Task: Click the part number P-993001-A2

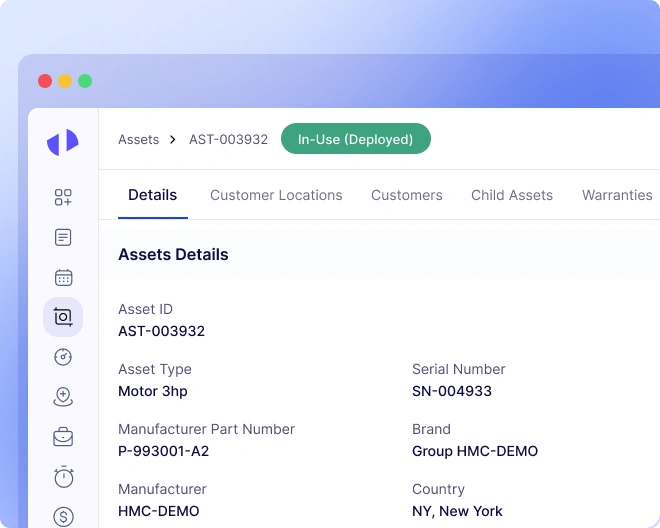Action: click(164, 451)
